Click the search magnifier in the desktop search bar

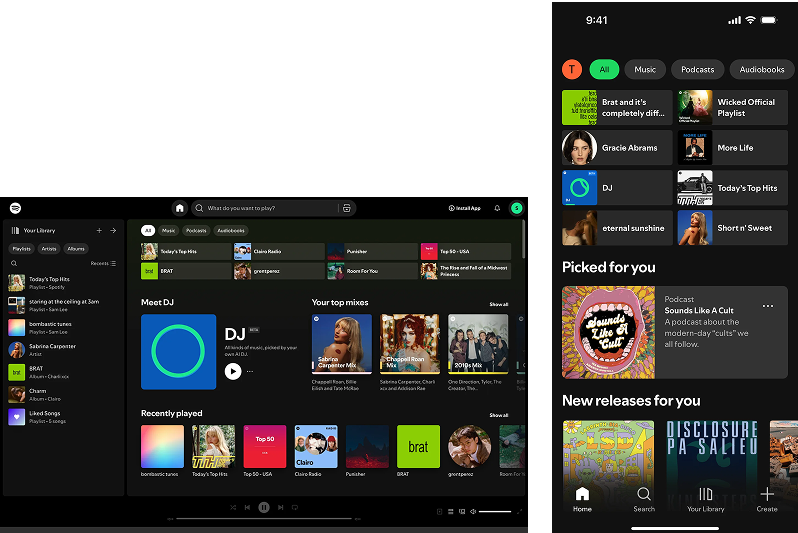(x=200, y=208)
